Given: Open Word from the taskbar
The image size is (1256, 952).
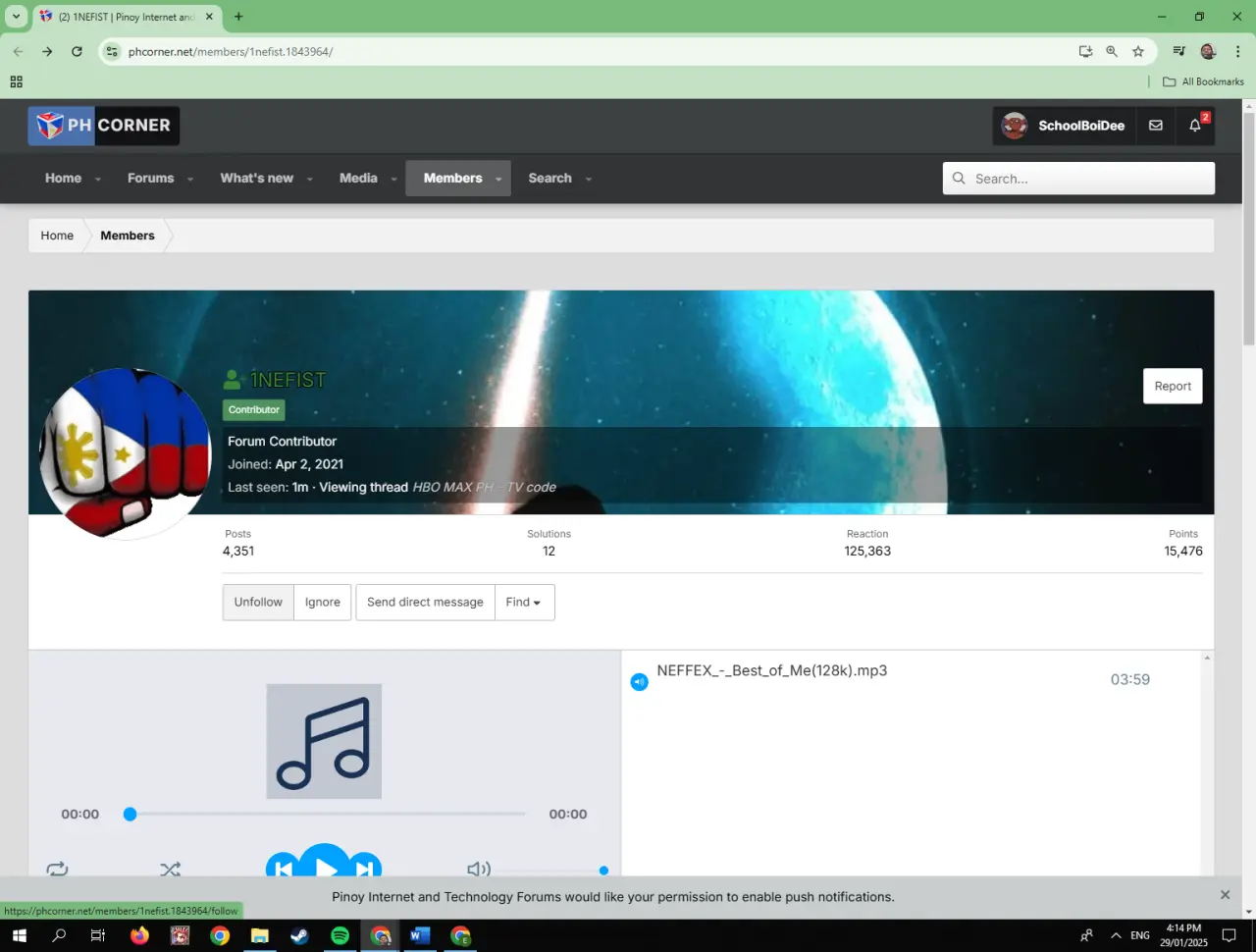Looking at the screenshot, I should (x=420, y=935).
